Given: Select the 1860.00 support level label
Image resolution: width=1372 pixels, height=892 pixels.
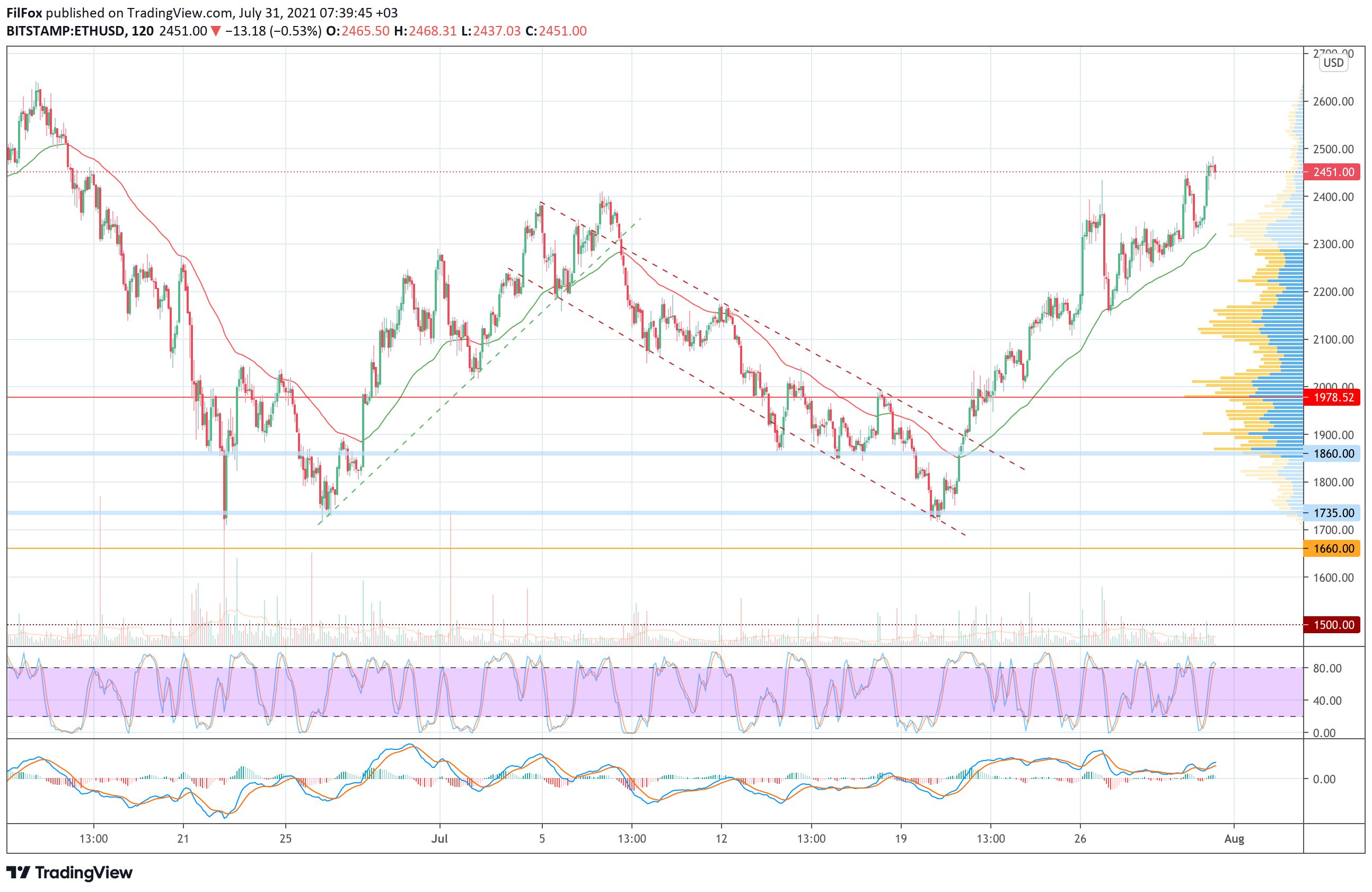Looking at the screenshot, I should tap(1333, 453).
